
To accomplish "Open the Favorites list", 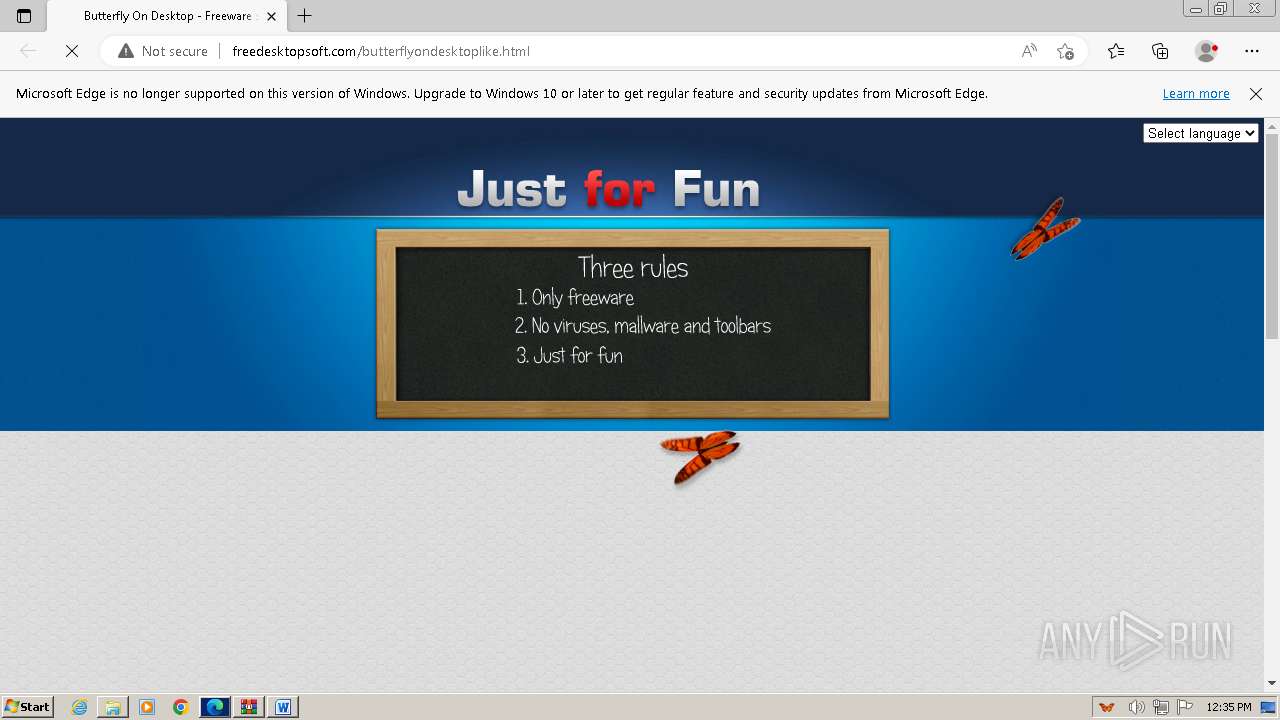I will [1116, 51].
